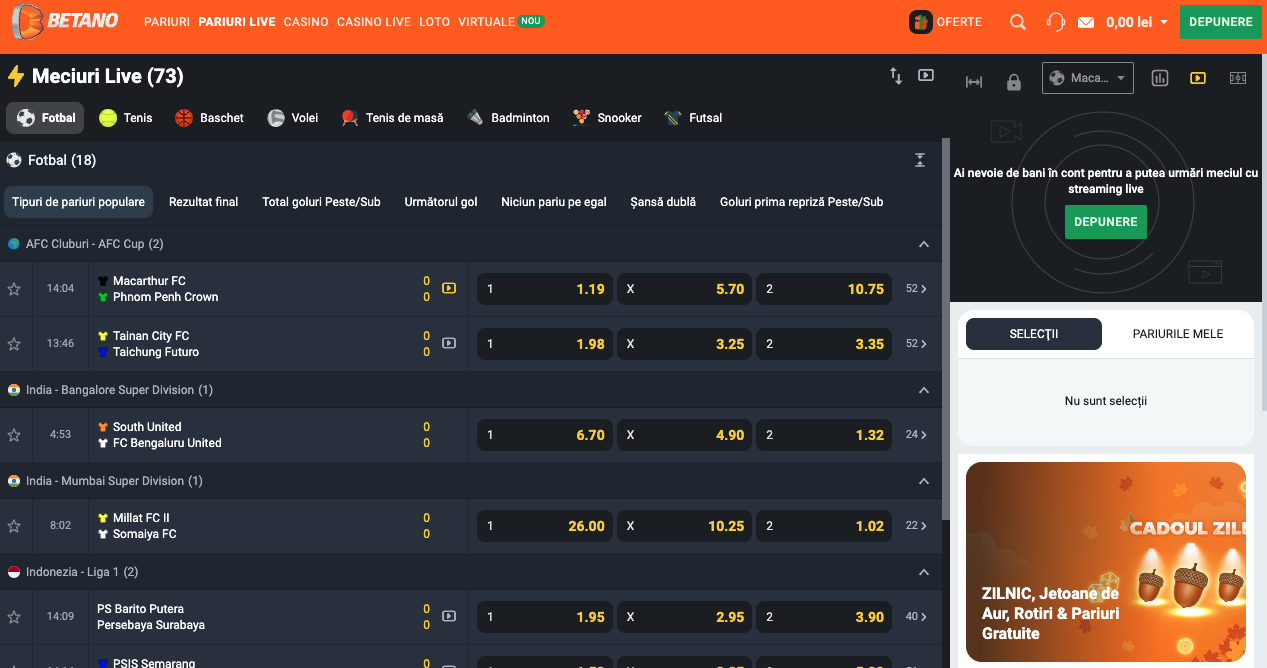1267x668 pixels.
Task: Open the CASINO menu item
Action: 306,22
